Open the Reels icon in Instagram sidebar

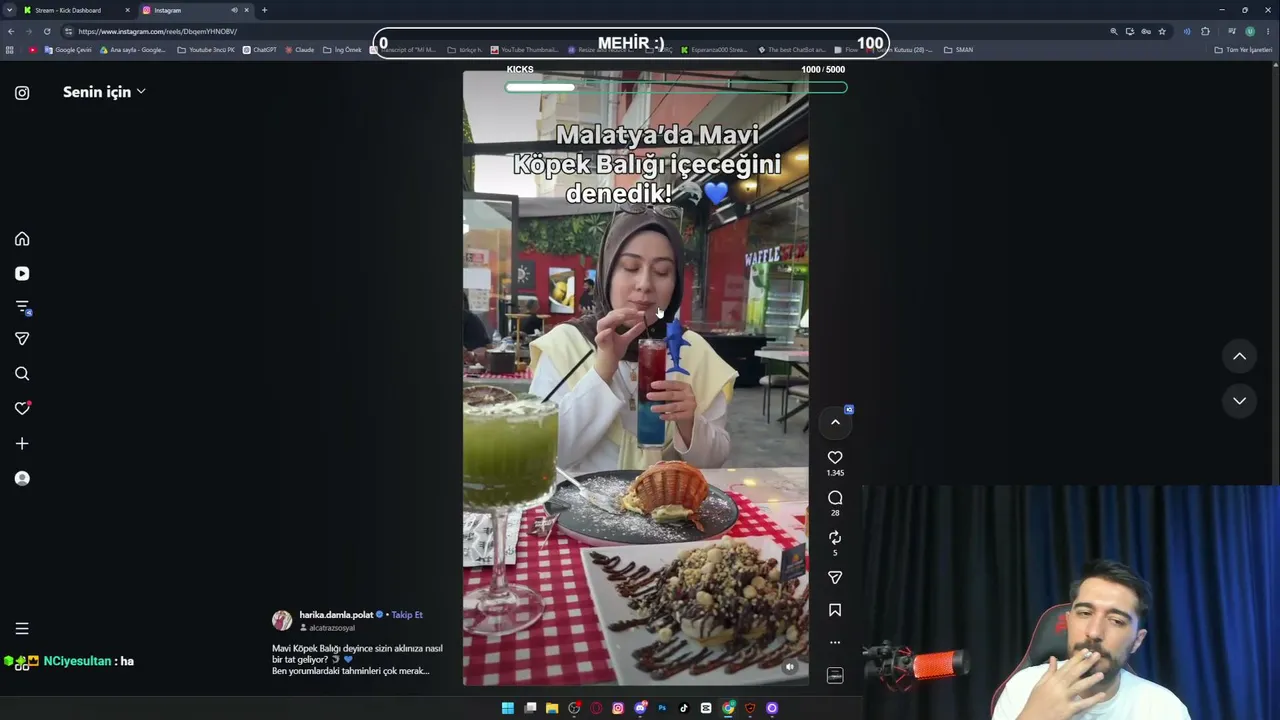[x=22, y=274]
